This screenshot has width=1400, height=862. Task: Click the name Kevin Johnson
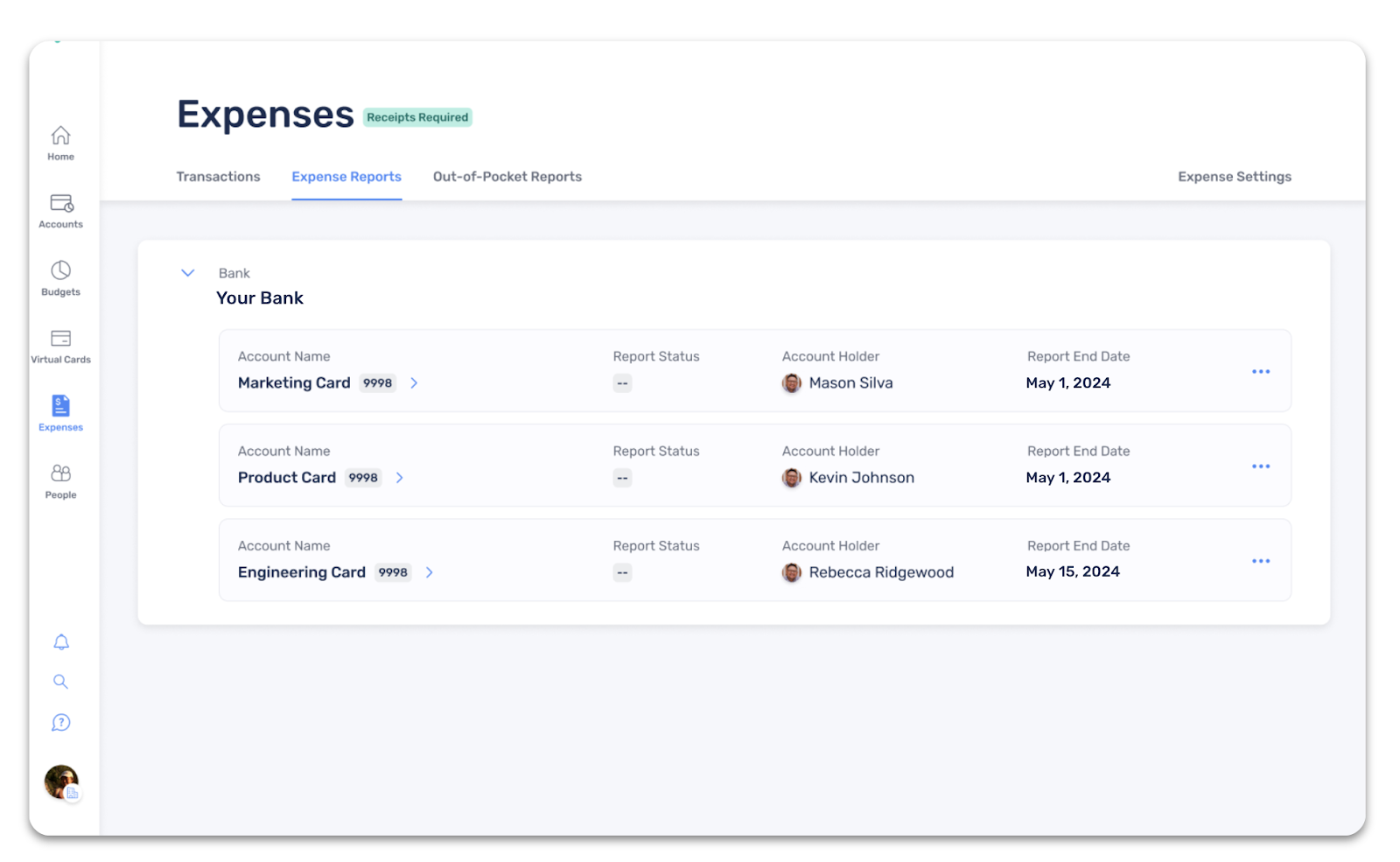(x=862, y=478)
